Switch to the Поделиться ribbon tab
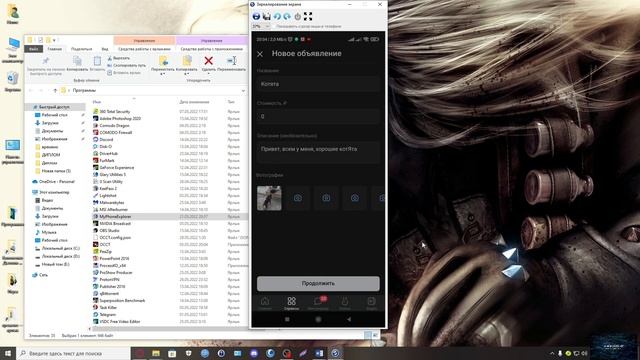 pos(81,49)
